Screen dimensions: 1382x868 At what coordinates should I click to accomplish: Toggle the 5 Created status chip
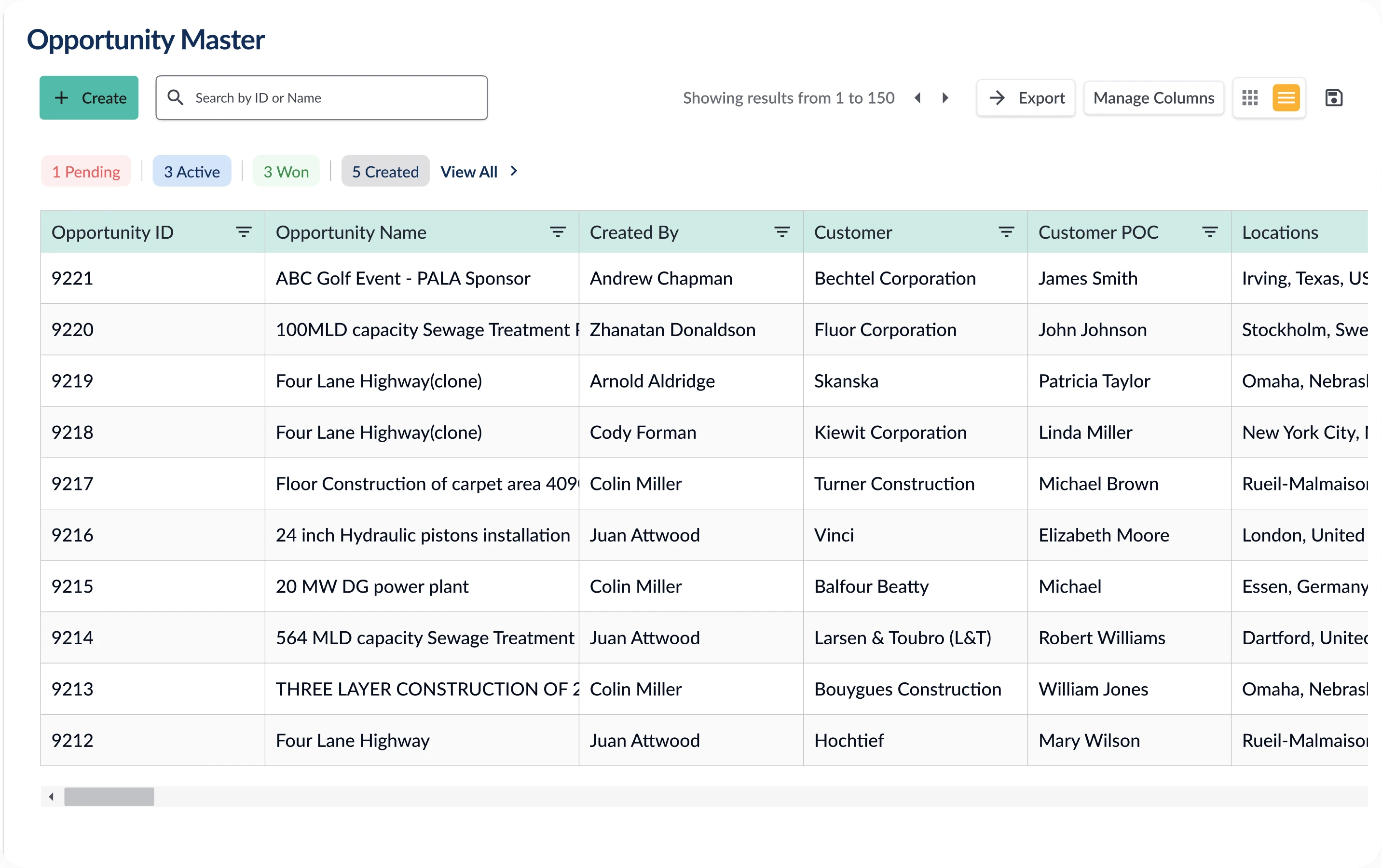click(385, 172)
